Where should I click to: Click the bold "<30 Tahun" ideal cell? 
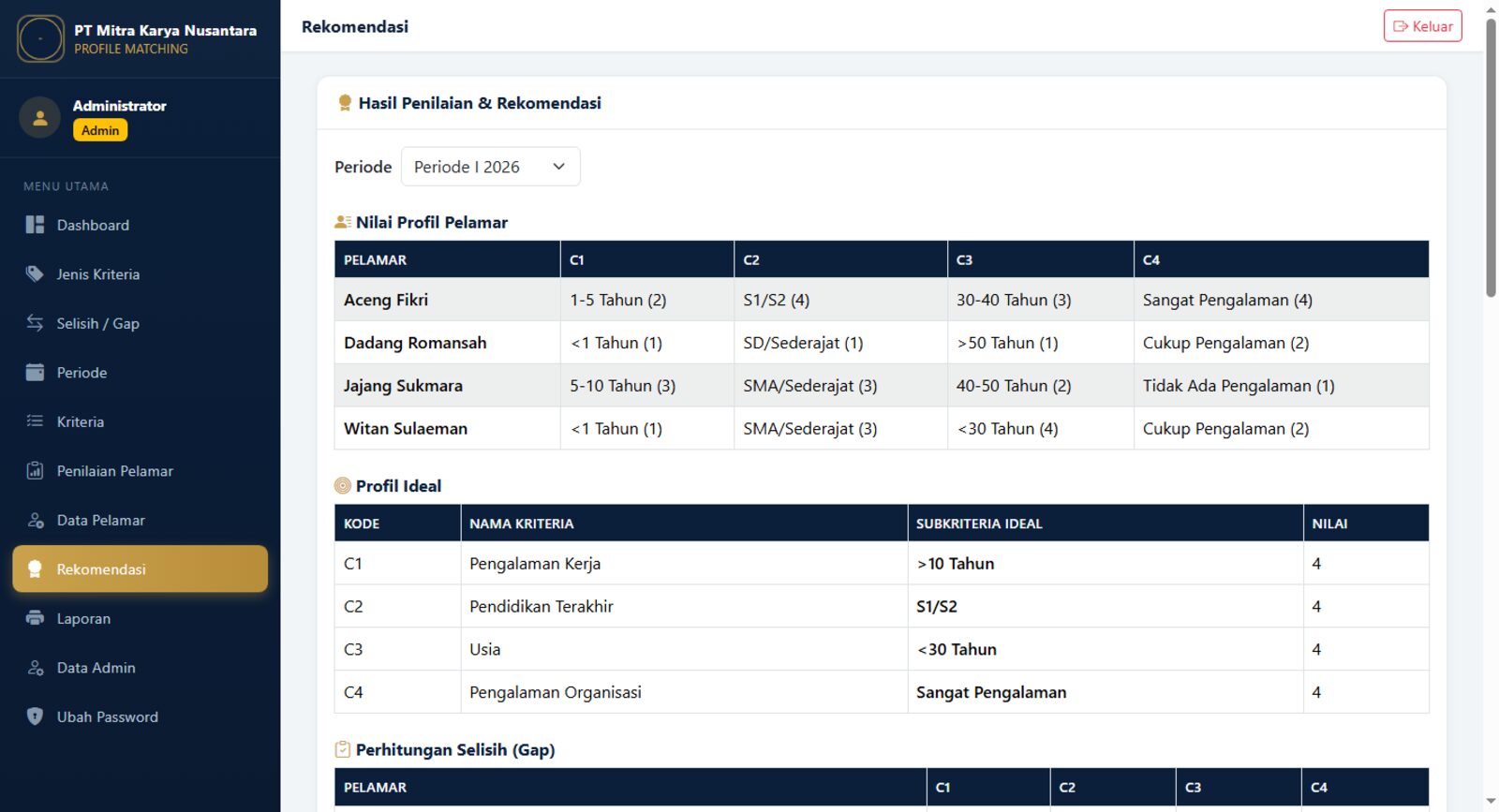[1106, 649]
